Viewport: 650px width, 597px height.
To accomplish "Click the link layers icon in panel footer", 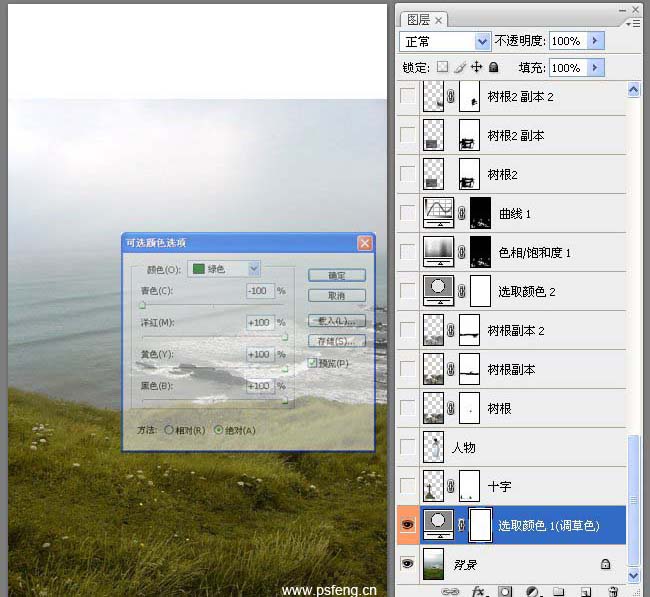I will point(450,591).
